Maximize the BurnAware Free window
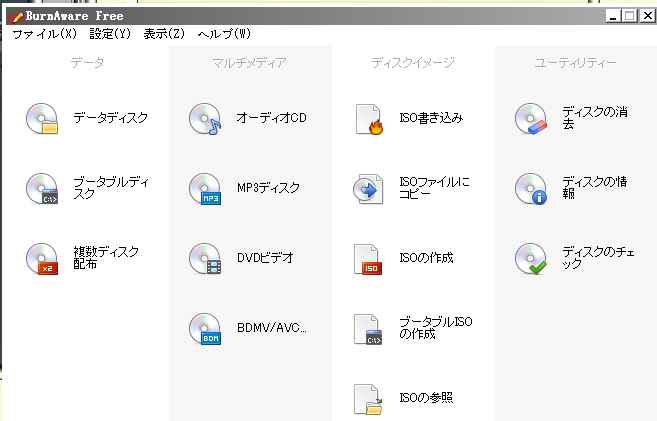Viewport: 657px width, 421px height. [x=629, y=16]
